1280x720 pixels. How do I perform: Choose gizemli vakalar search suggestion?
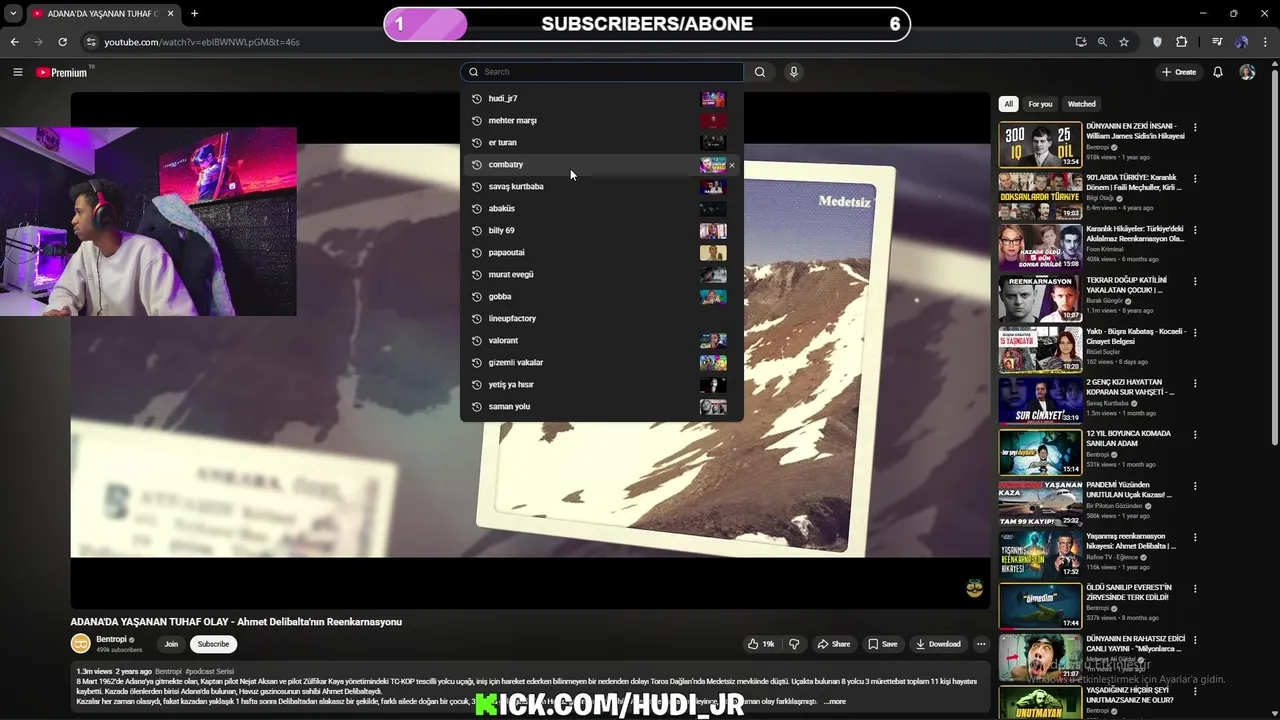(x=602, y=362)
